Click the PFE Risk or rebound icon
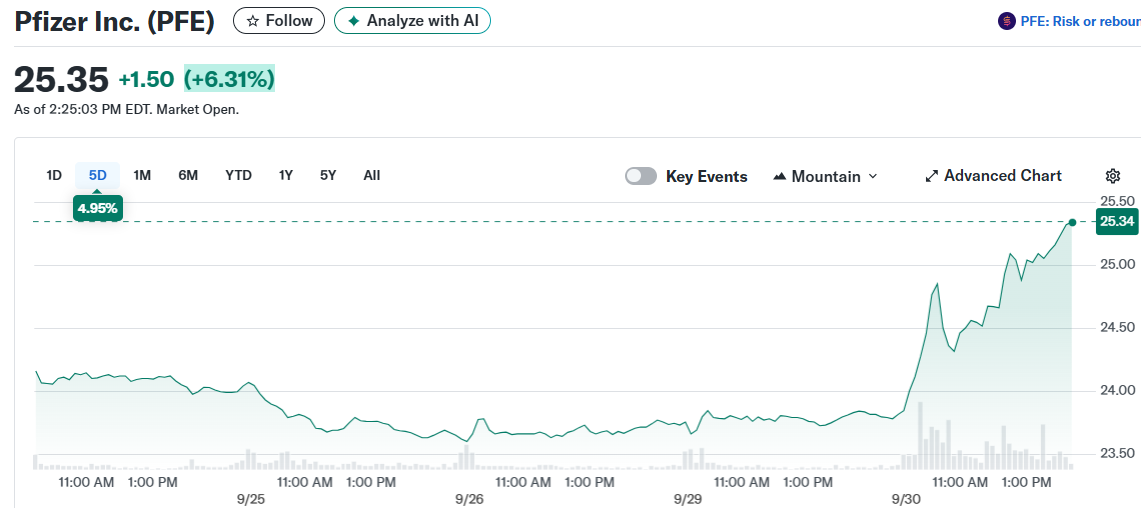 click(x=1006, y=21)
